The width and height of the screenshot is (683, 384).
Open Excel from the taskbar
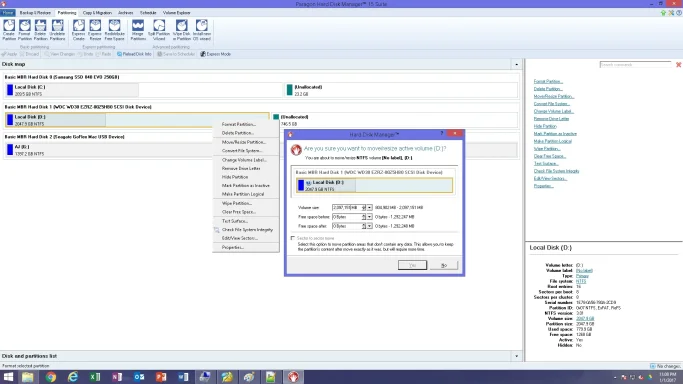point(95,377)
